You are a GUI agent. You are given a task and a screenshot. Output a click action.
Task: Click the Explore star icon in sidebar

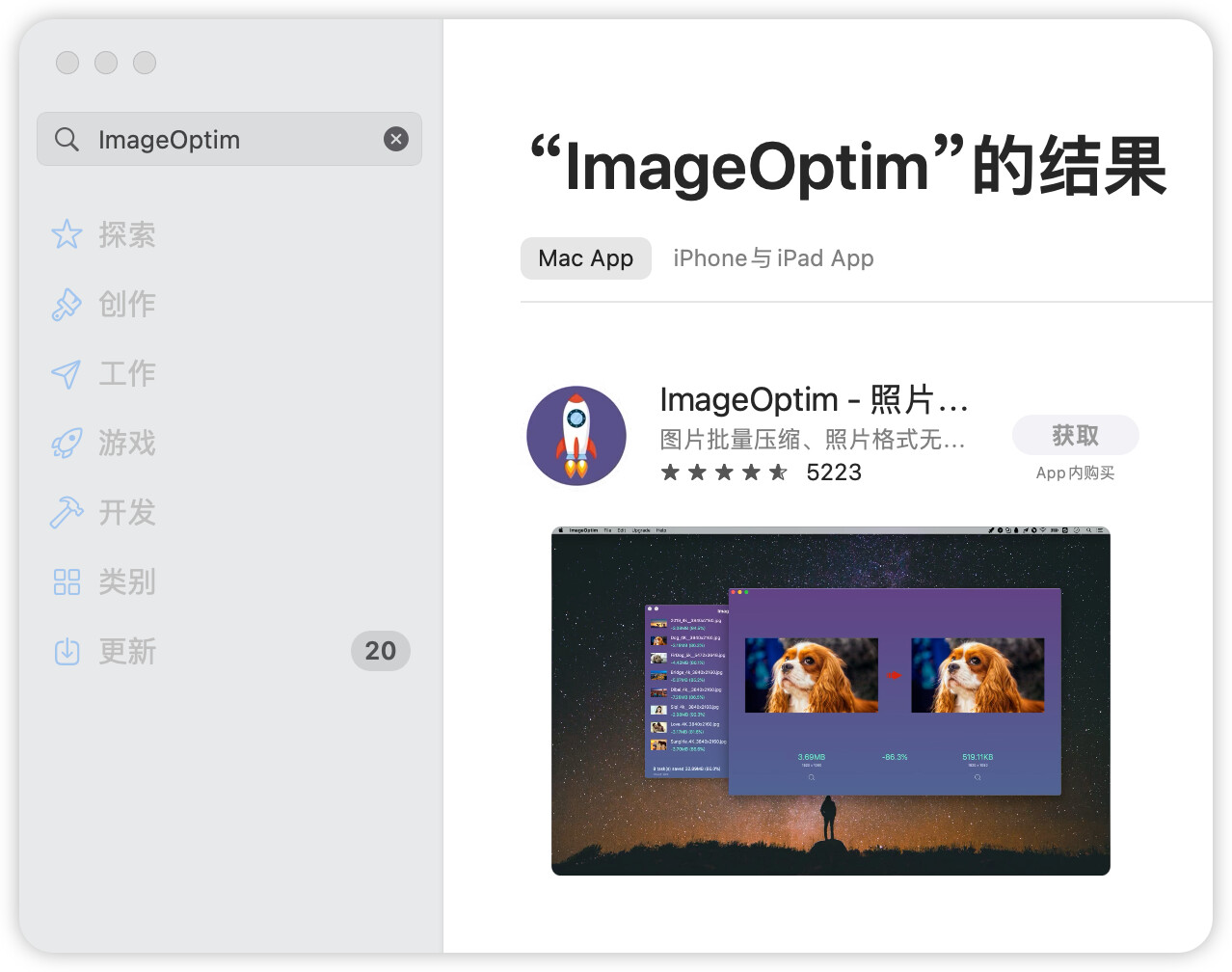[67, 234]
